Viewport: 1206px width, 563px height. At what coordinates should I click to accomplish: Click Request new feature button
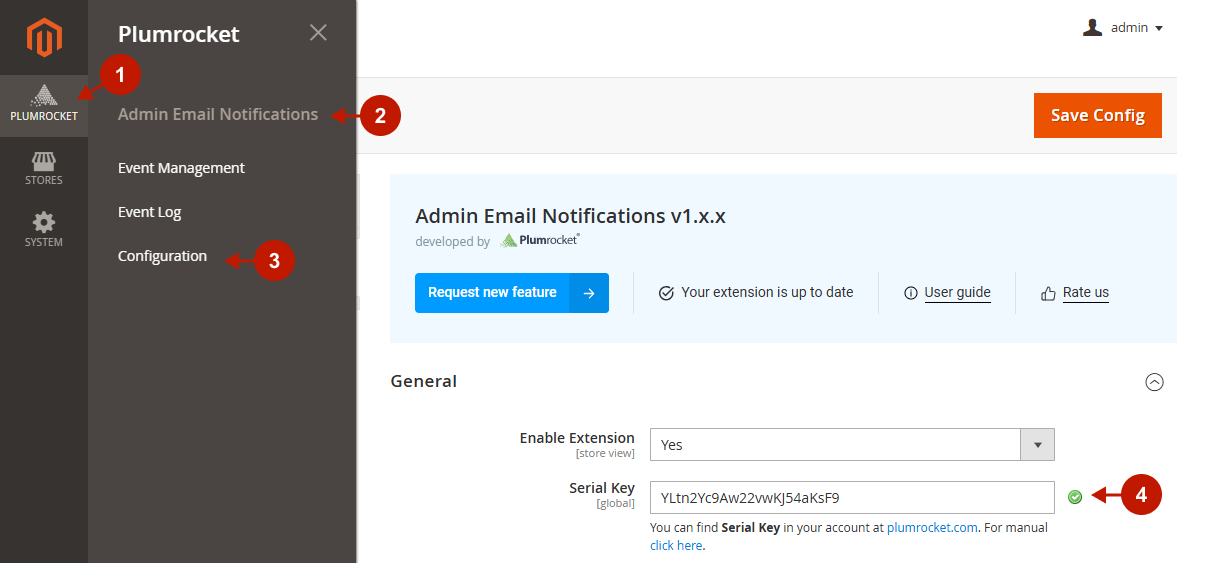(x=511, y=293)
